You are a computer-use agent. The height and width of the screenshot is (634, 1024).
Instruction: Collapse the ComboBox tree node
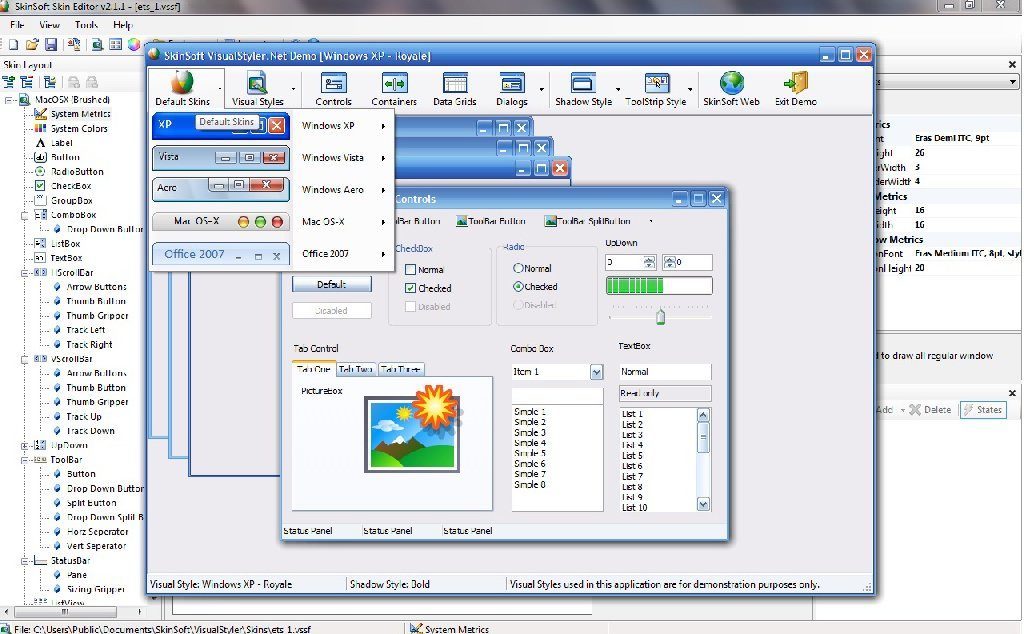point(25,215)
